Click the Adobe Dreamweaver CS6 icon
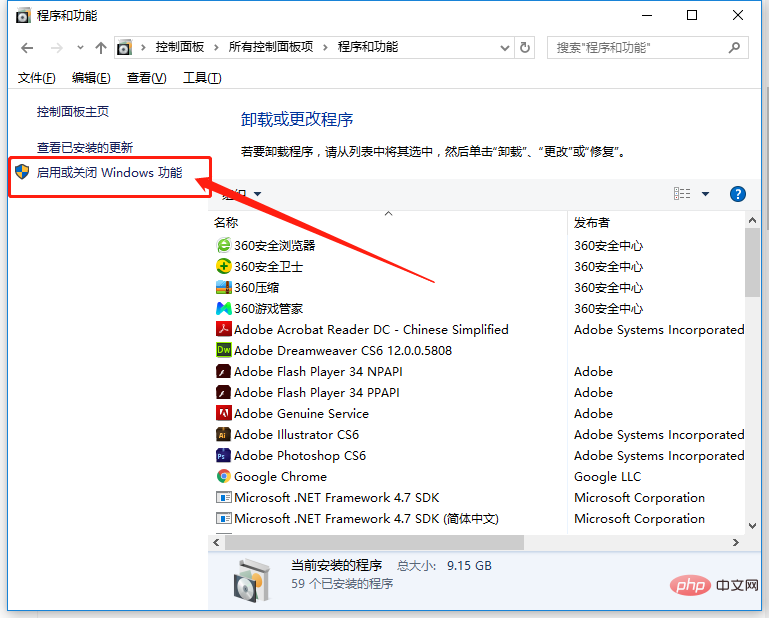 (x=224, y=350)
